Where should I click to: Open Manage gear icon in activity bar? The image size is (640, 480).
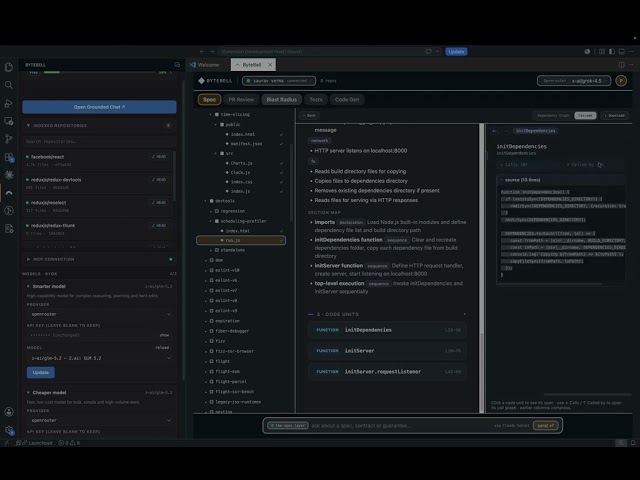point(9,430)
